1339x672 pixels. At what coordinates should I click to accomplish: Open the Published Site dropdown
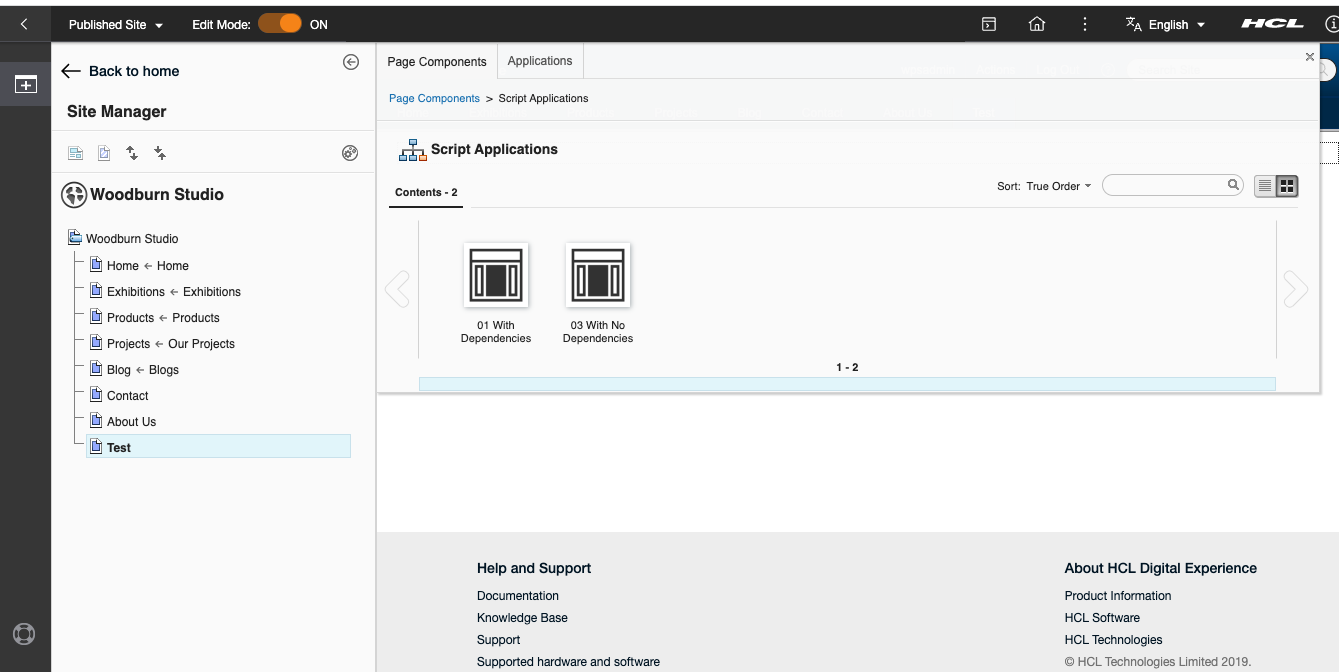(115, 25)
